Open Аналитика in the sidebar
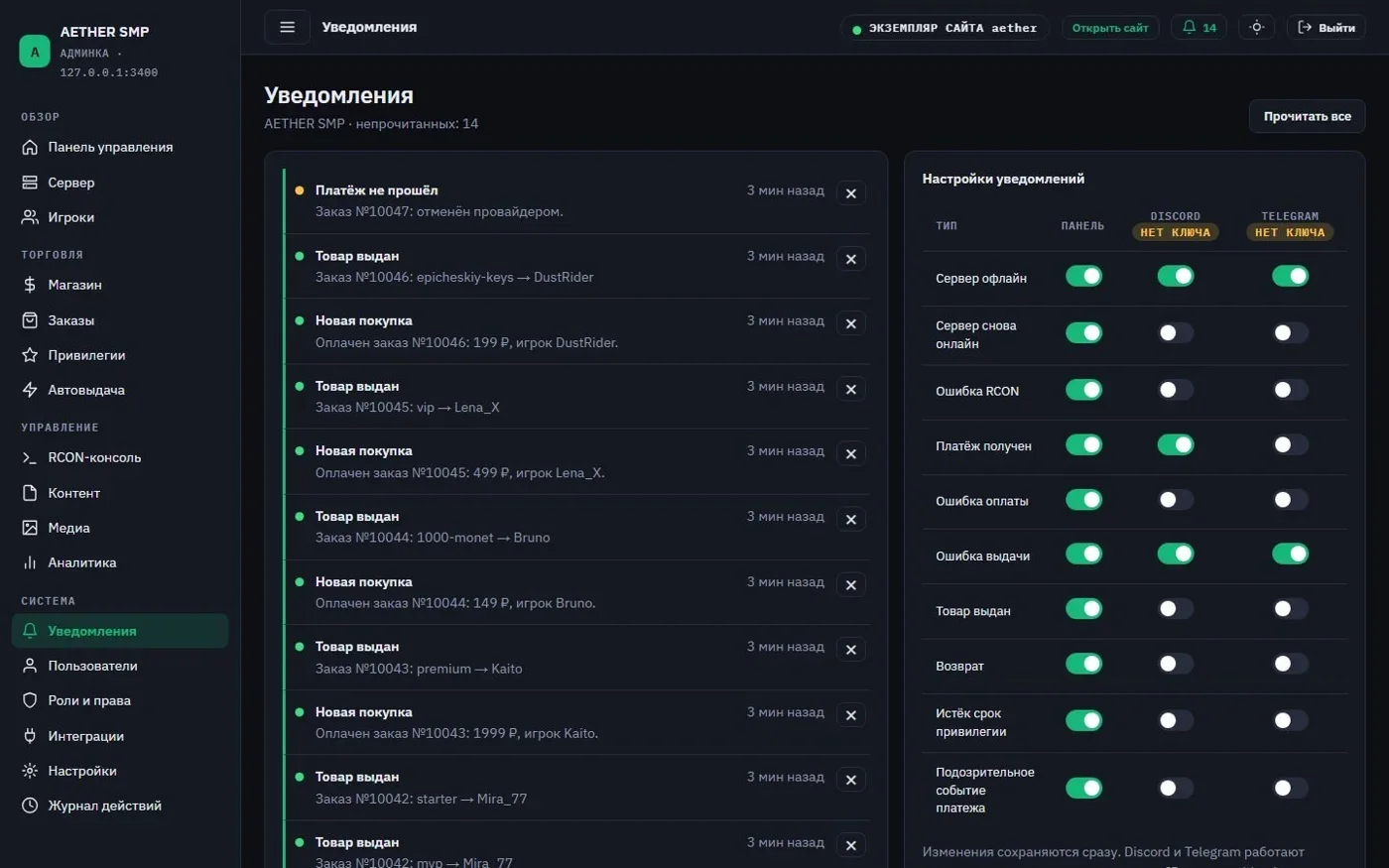Image resolution: width=1389 pixels, height=868 pixels. 120,562
